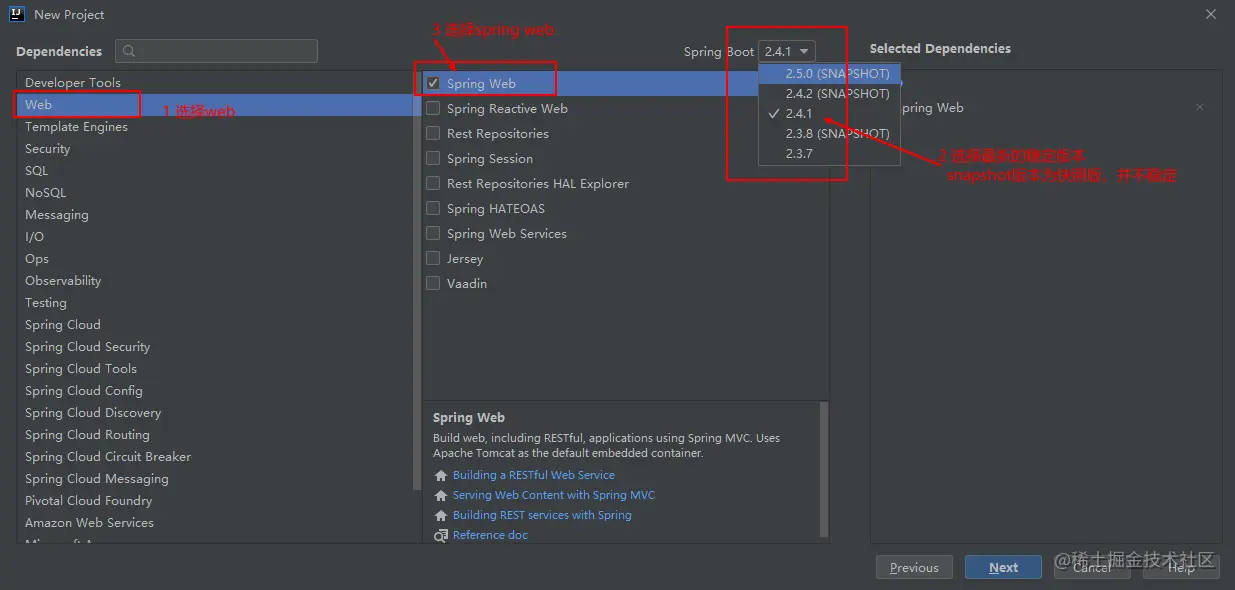Choose version 2.4.2 (SNAPSHOT)
Screen dimensions: 1235x590
(830, 93)
